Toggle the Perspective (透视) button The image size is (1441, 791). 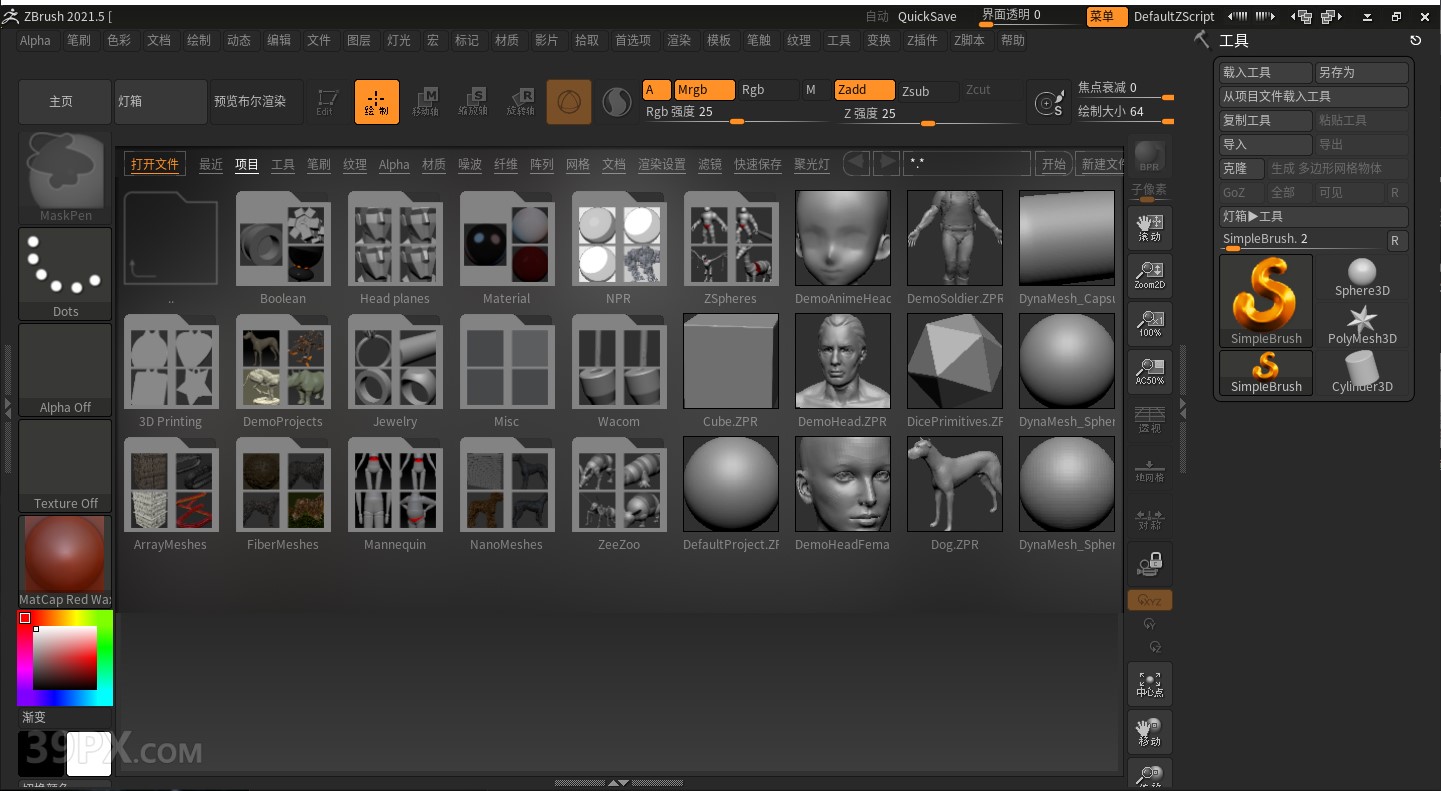[x=1150, y=420]
